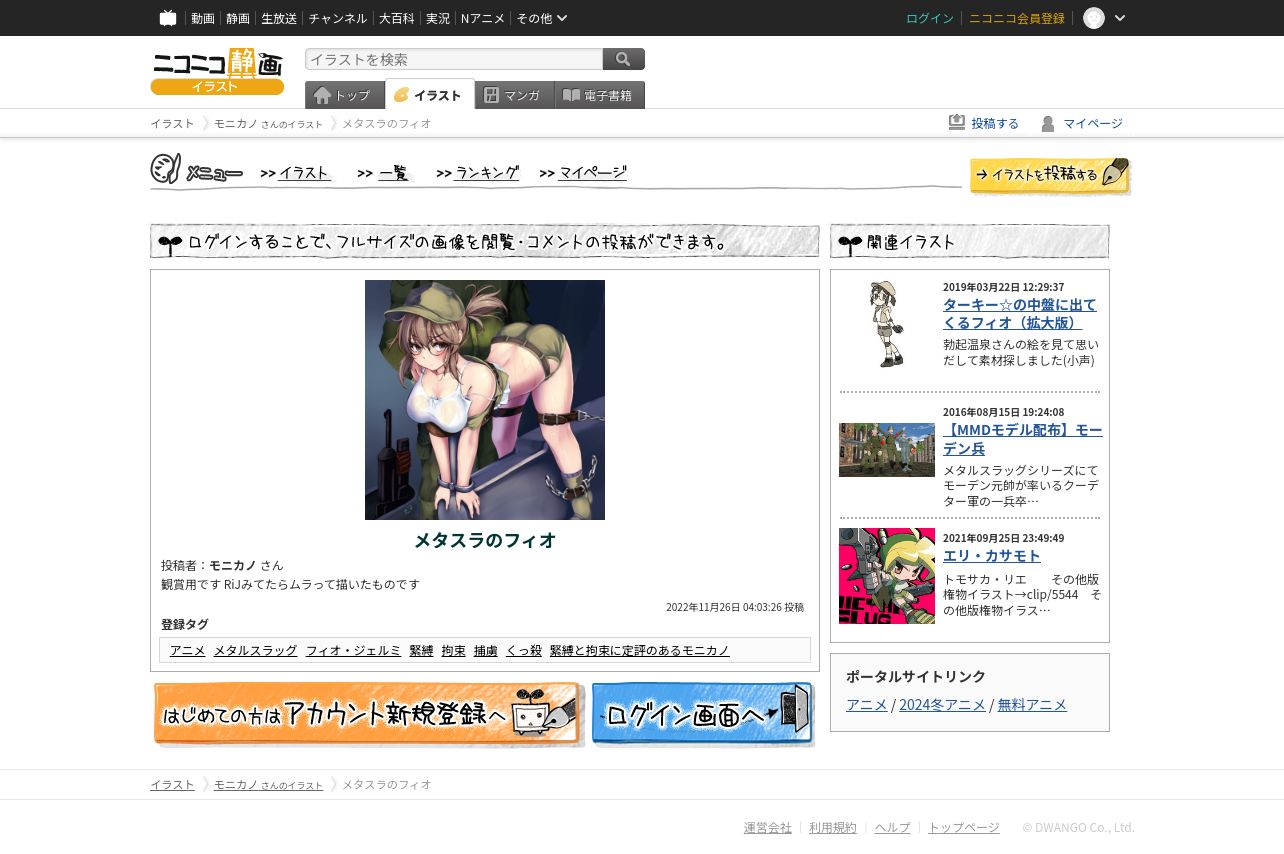Image resolution: width=1284 pixels, height=854 pixels.
Task: Click the magnifier search button
Action: pyautogui.click(x=624, y=59)
